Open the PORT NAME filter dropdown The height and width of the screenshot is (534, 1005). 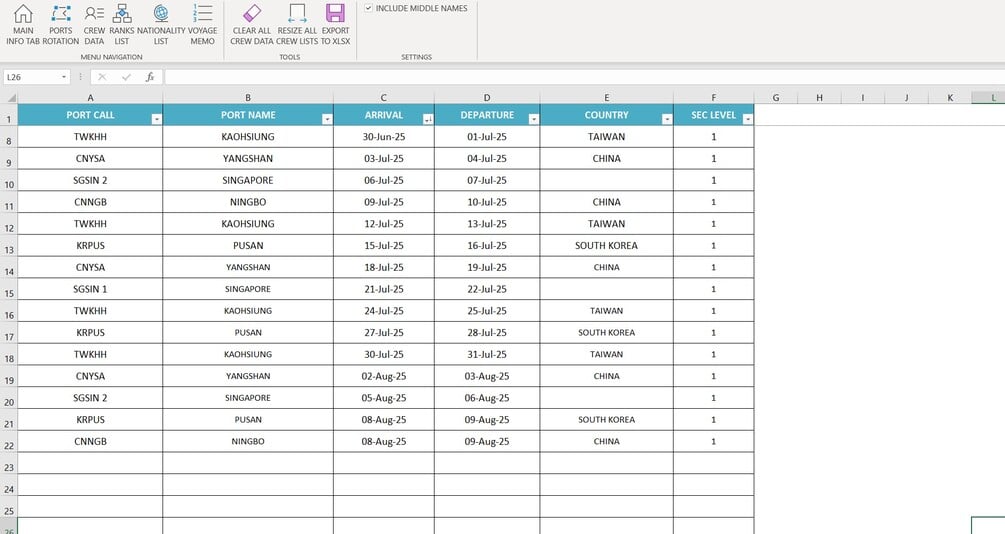[x=327, y=119]
